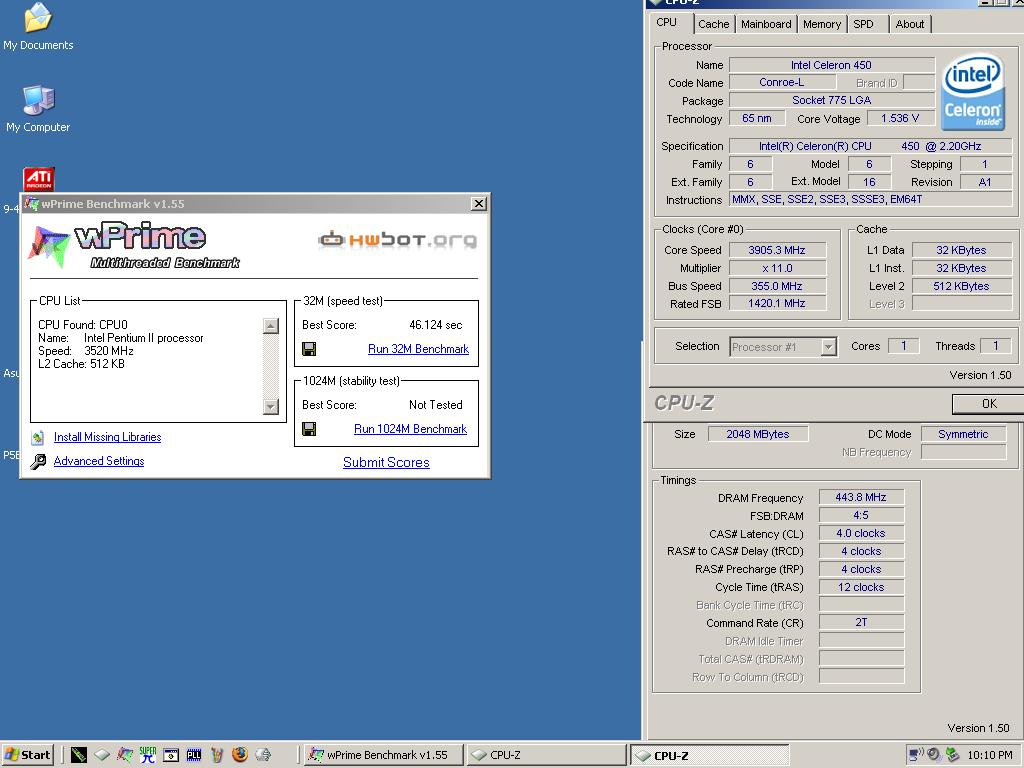Image resolution: width=1024 pixels, height=768 pixels.
Task: Click the Install Missing Libraries link
Action: [x=107, y=437]
